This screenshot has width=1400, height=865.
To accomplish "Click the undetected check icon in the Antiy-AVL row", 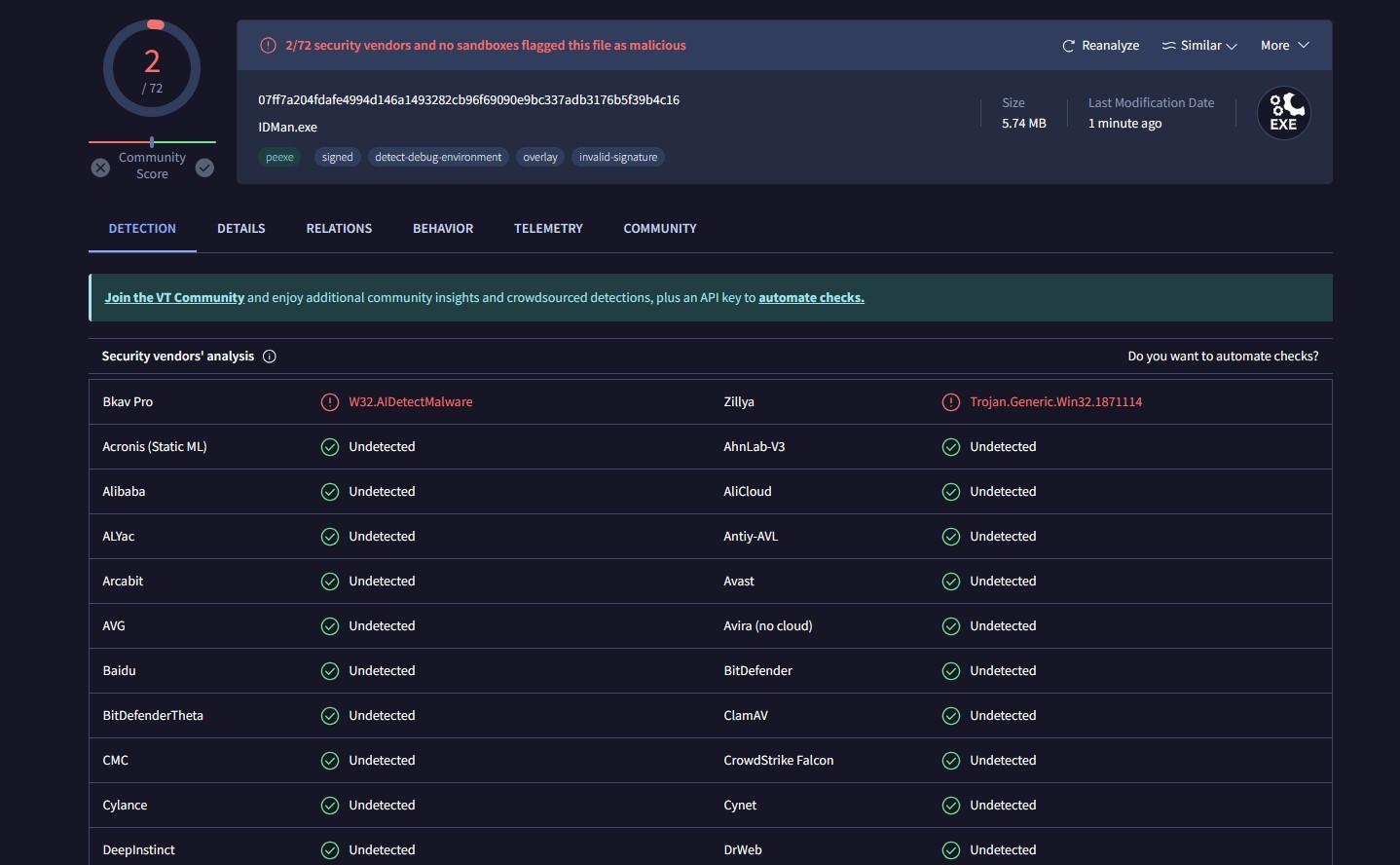I will pyautogui.click(x=951, y=537).
